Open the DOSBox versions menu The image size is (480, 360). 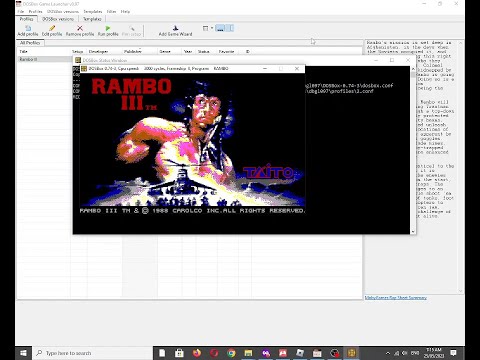tap(63, 12)
